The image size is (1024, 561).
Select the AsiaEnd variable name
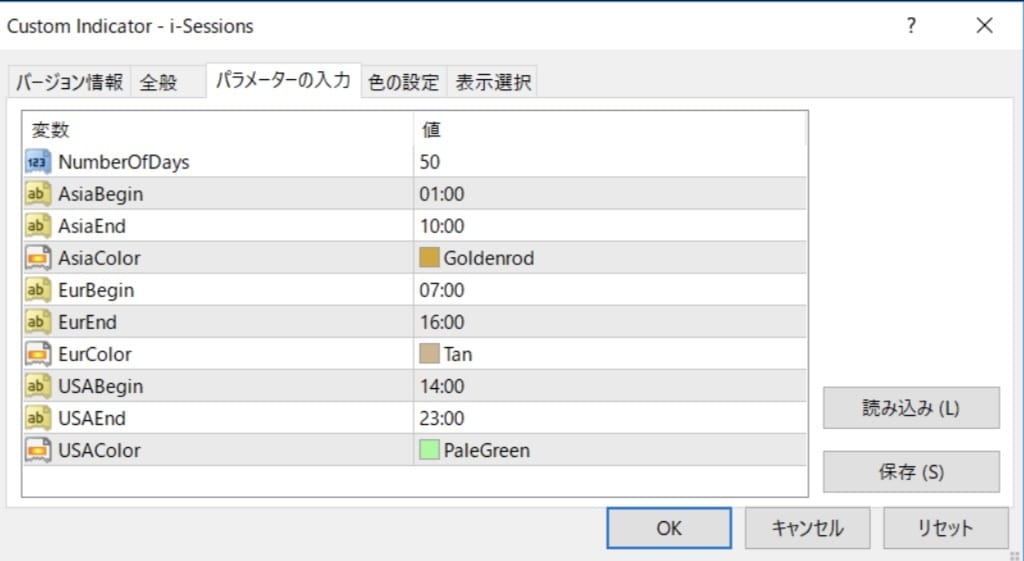pyautogui.click(x=92, y=226)
